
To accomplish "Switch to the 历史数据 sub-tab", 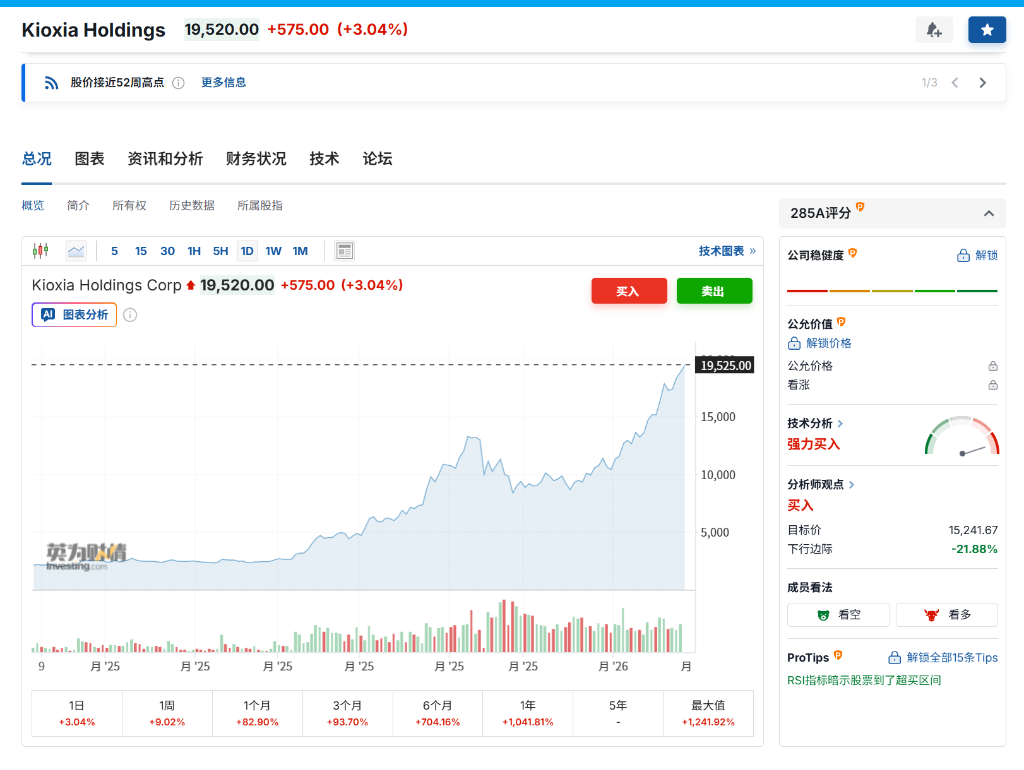I will pyautogui.click(x=191, y=205).
